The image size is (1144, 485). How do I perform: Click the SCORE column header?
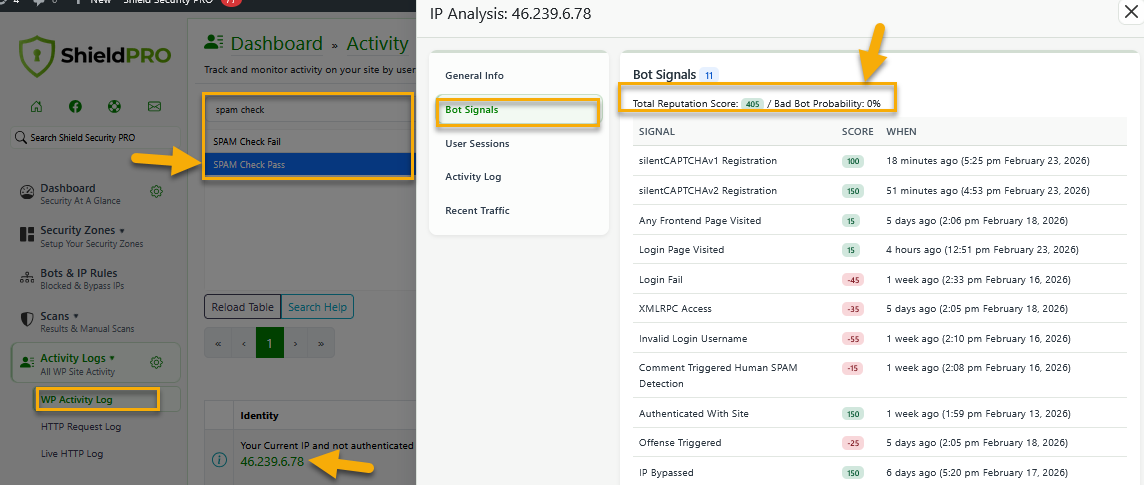(x=857, y=132)
